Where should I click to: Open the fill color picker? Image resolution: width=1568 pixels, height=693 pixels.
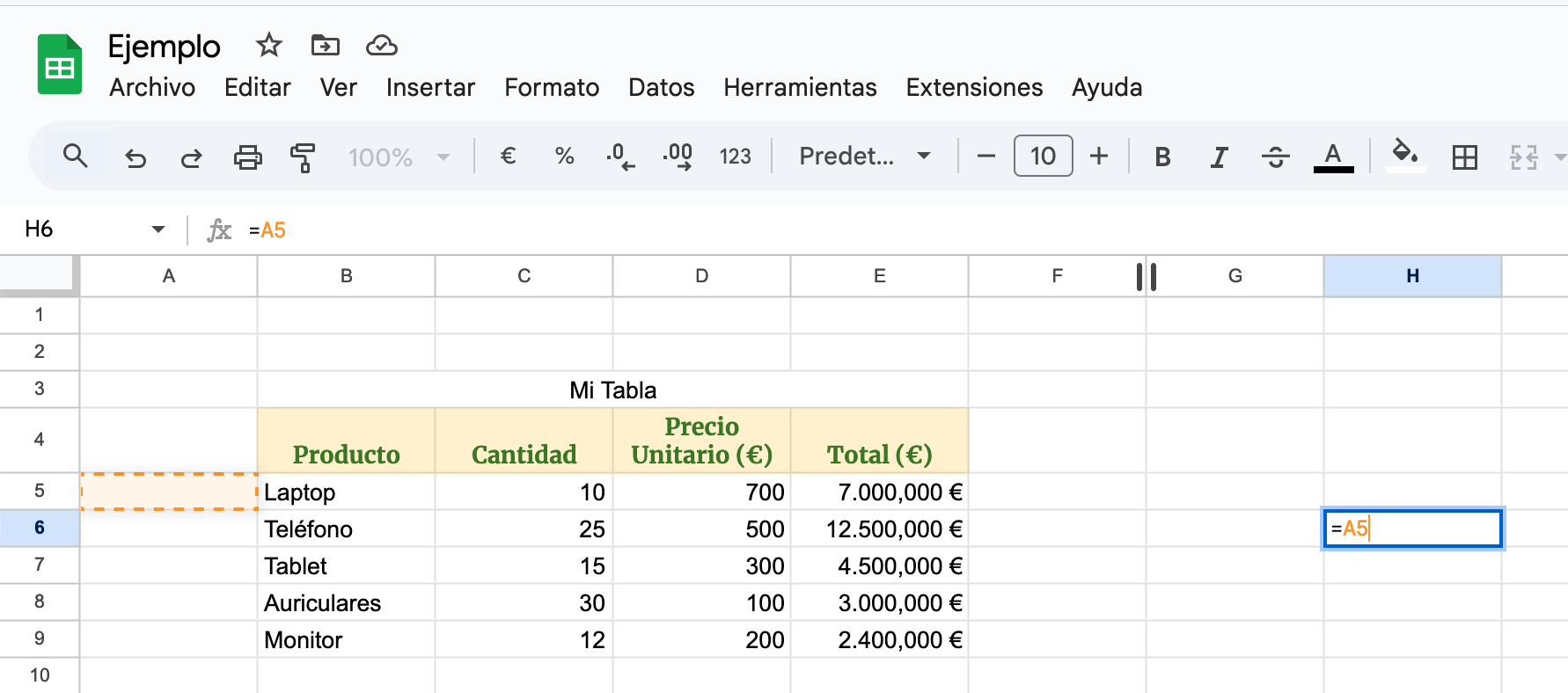point(1404,156)
